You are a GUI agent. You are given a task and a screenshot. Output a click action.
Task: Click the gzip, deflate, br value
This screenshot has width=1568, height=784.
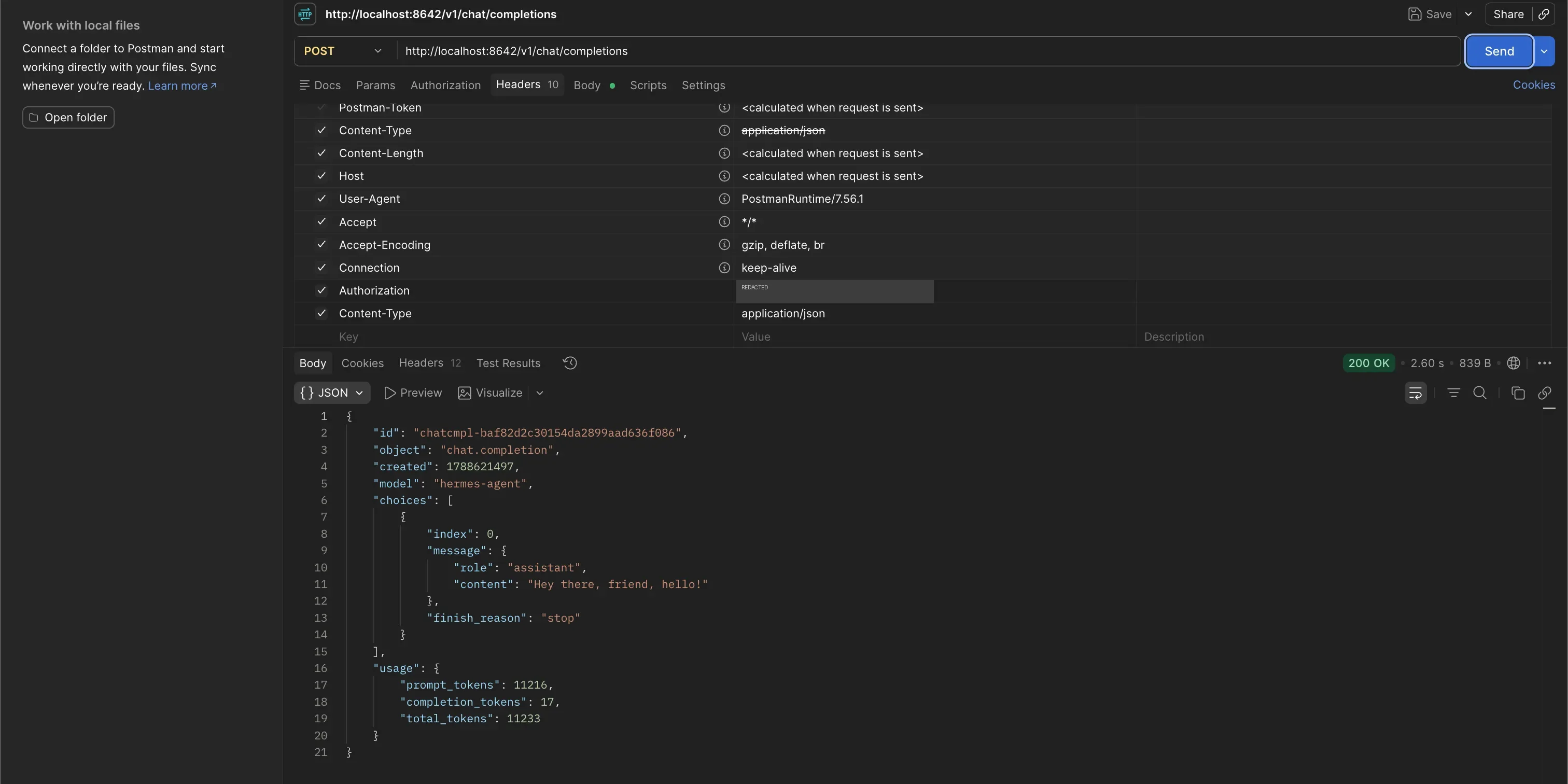coord(783,245)
